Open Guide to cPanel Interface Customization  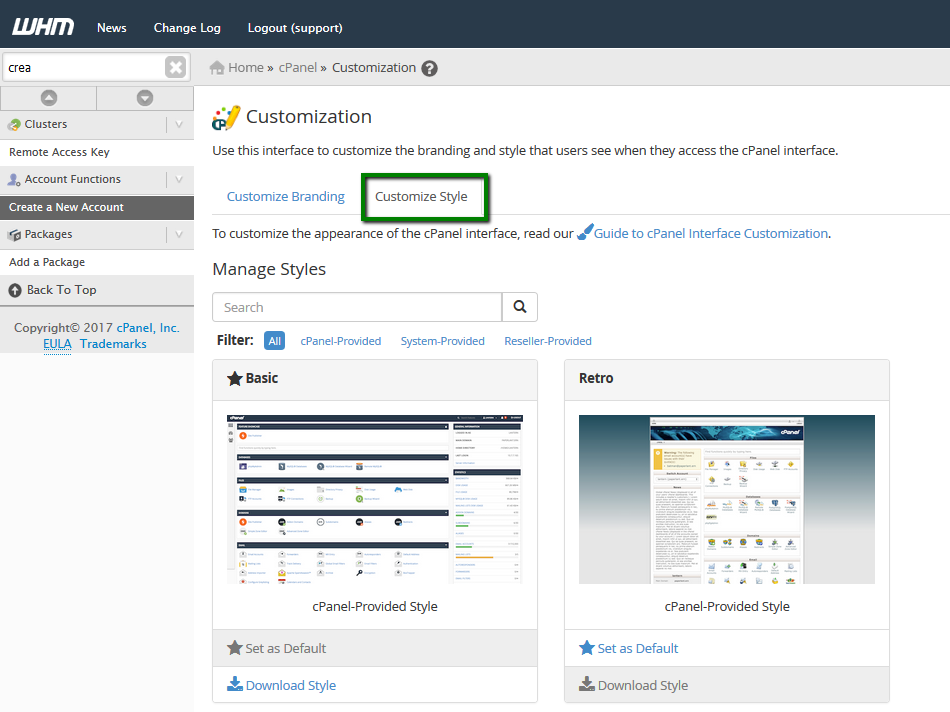pyautogui.click(x=711, y=233)
